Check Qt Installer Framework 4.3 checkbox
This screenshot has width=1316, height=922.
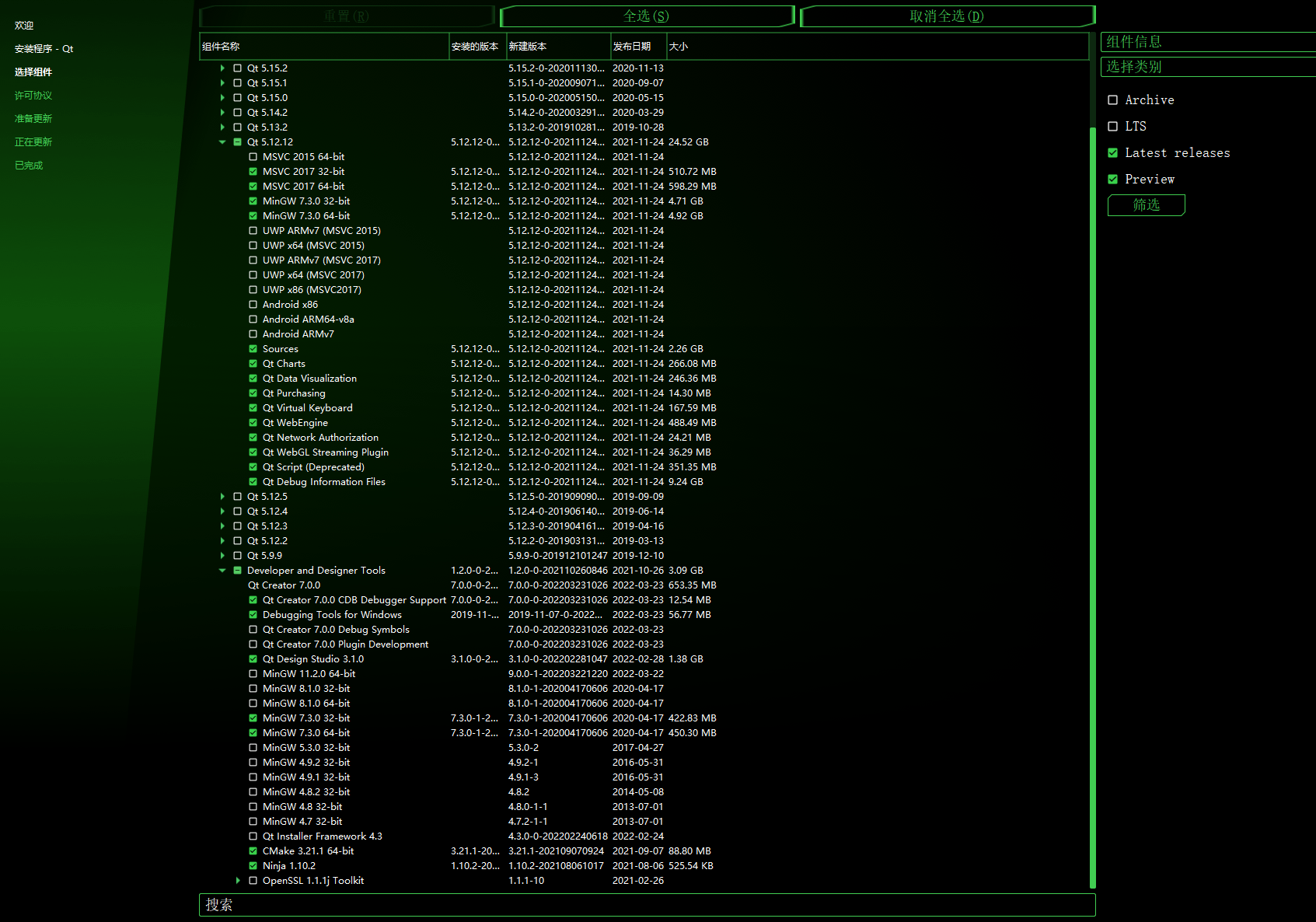pos(253,836)
